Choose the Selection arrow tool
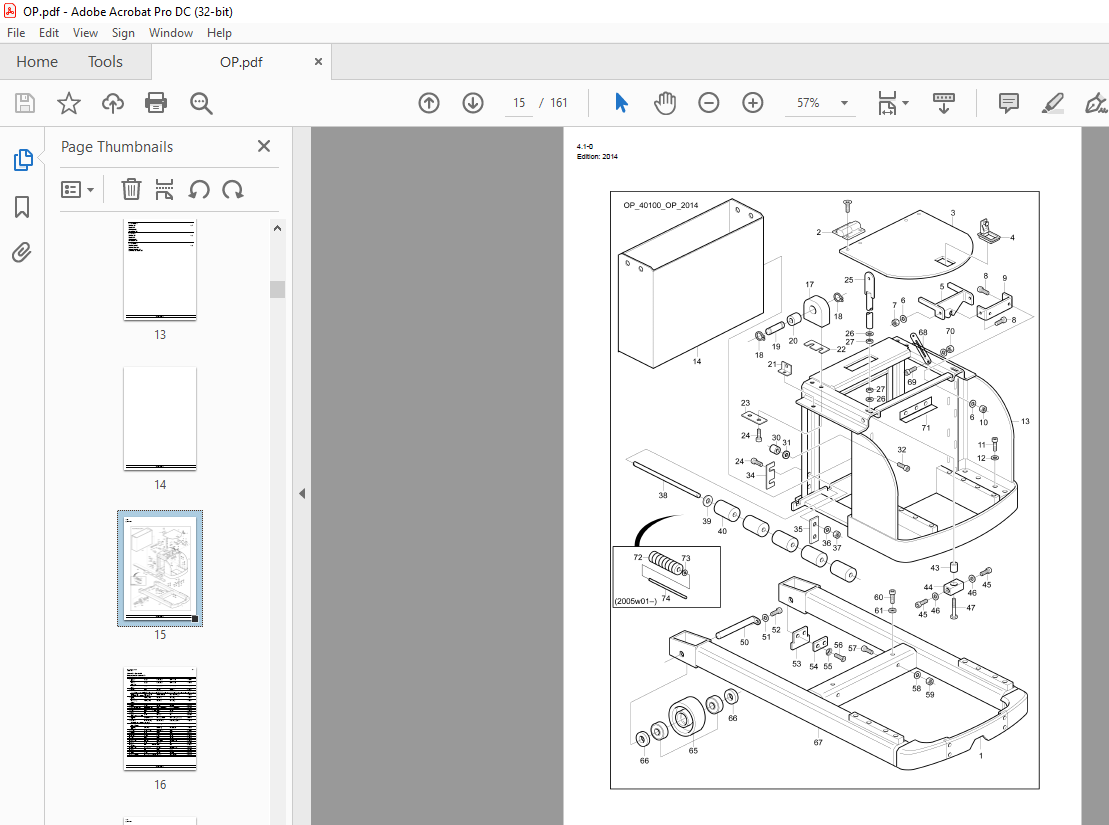Image resolution: width=1109 pixels, height=825 pixels. 621,103
